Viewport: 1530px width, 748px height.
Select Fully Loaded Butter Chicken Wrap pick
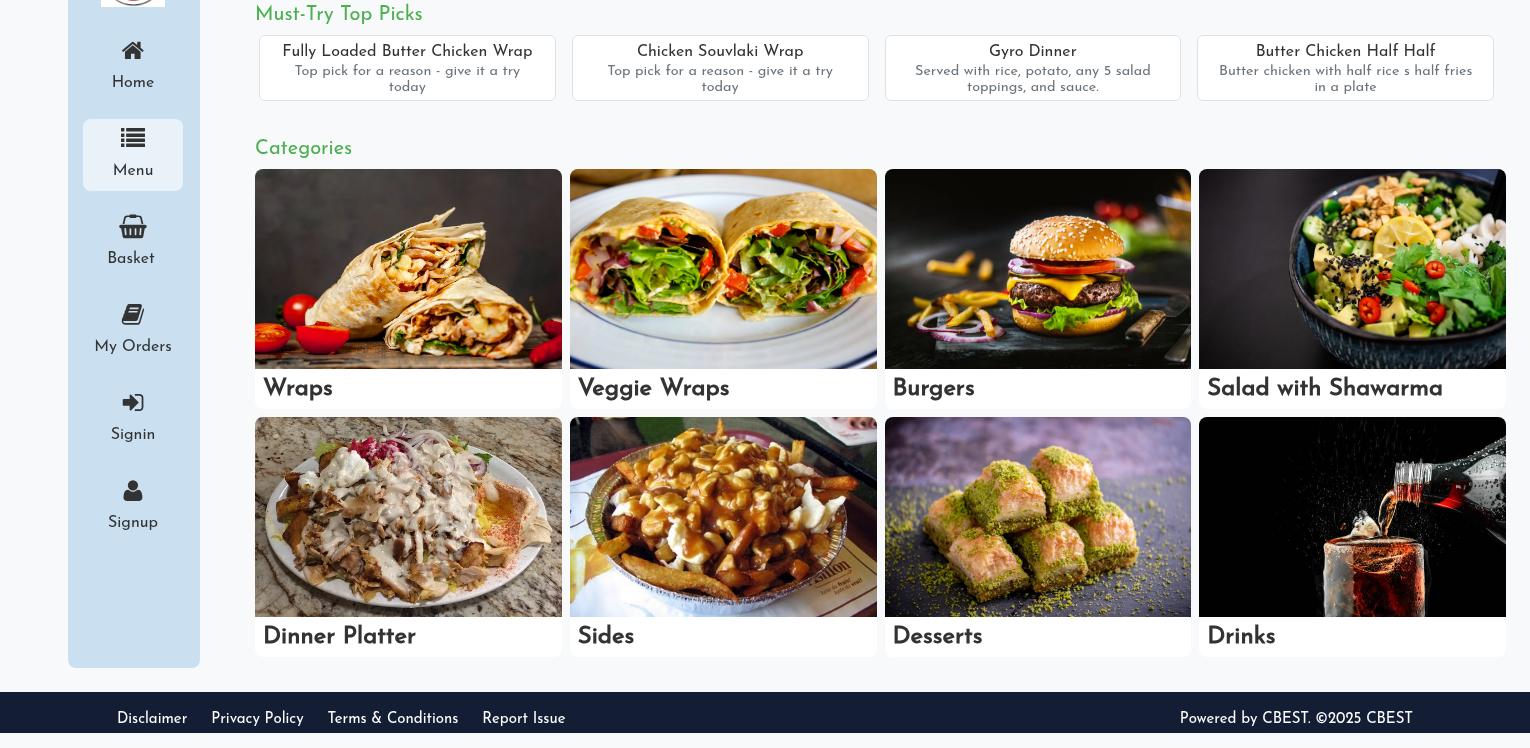pos(407,68)
